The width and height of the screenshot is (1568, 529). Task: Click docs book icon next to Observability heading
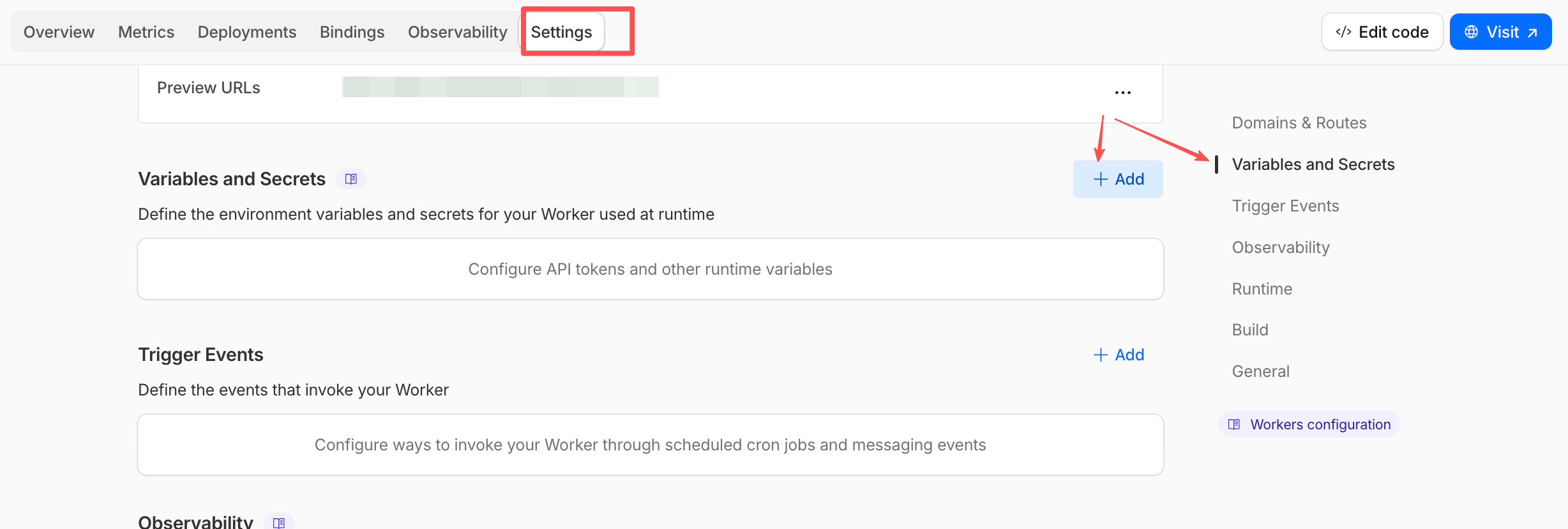(279, 522)
